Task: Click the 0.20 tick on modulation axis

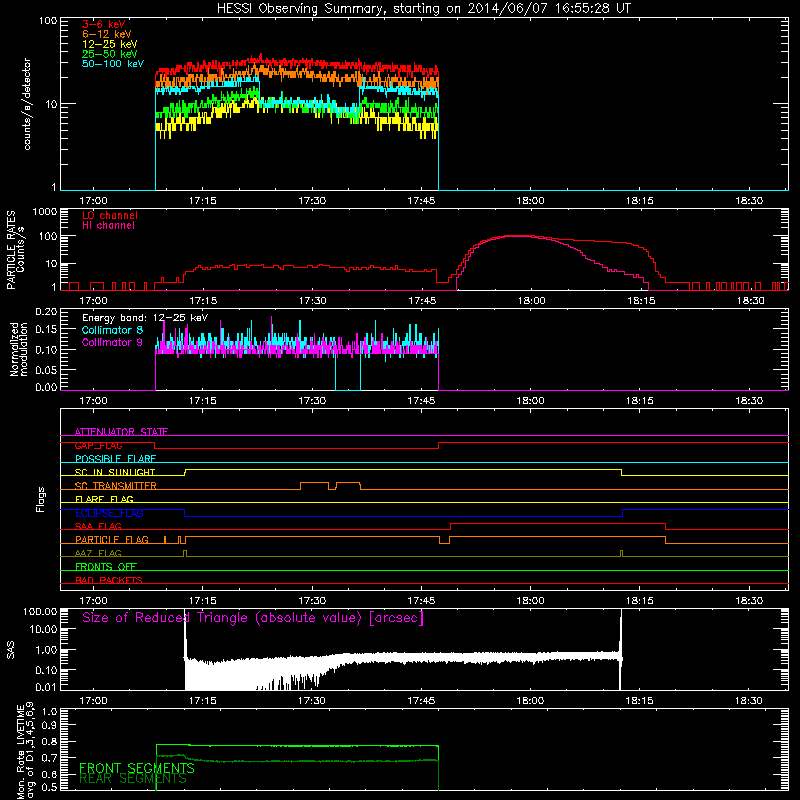Action: click(46, 311)
